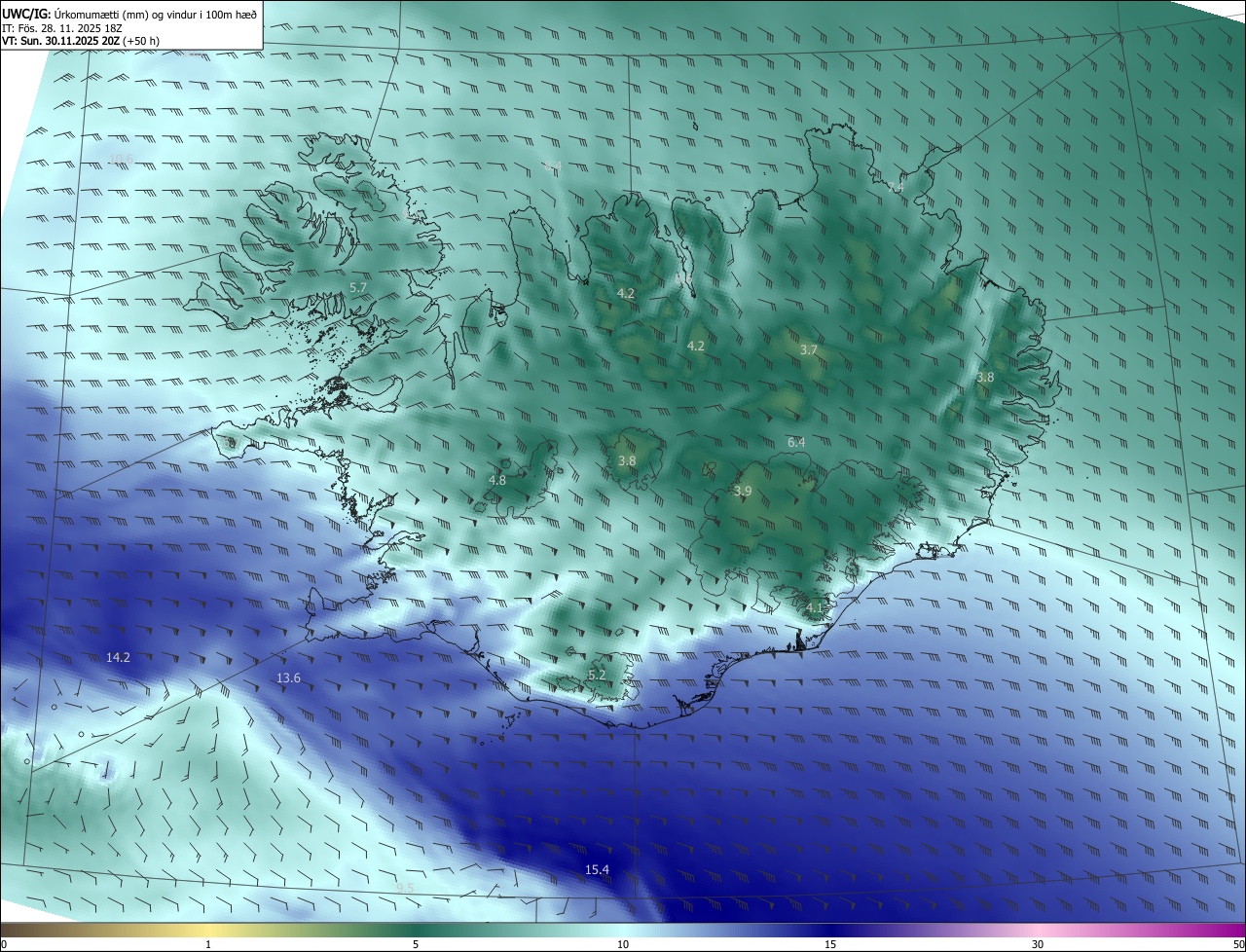Click the 30 tick label on the color scale
This screenshot has width=1246, height=952.
[x=1038, y=944]
